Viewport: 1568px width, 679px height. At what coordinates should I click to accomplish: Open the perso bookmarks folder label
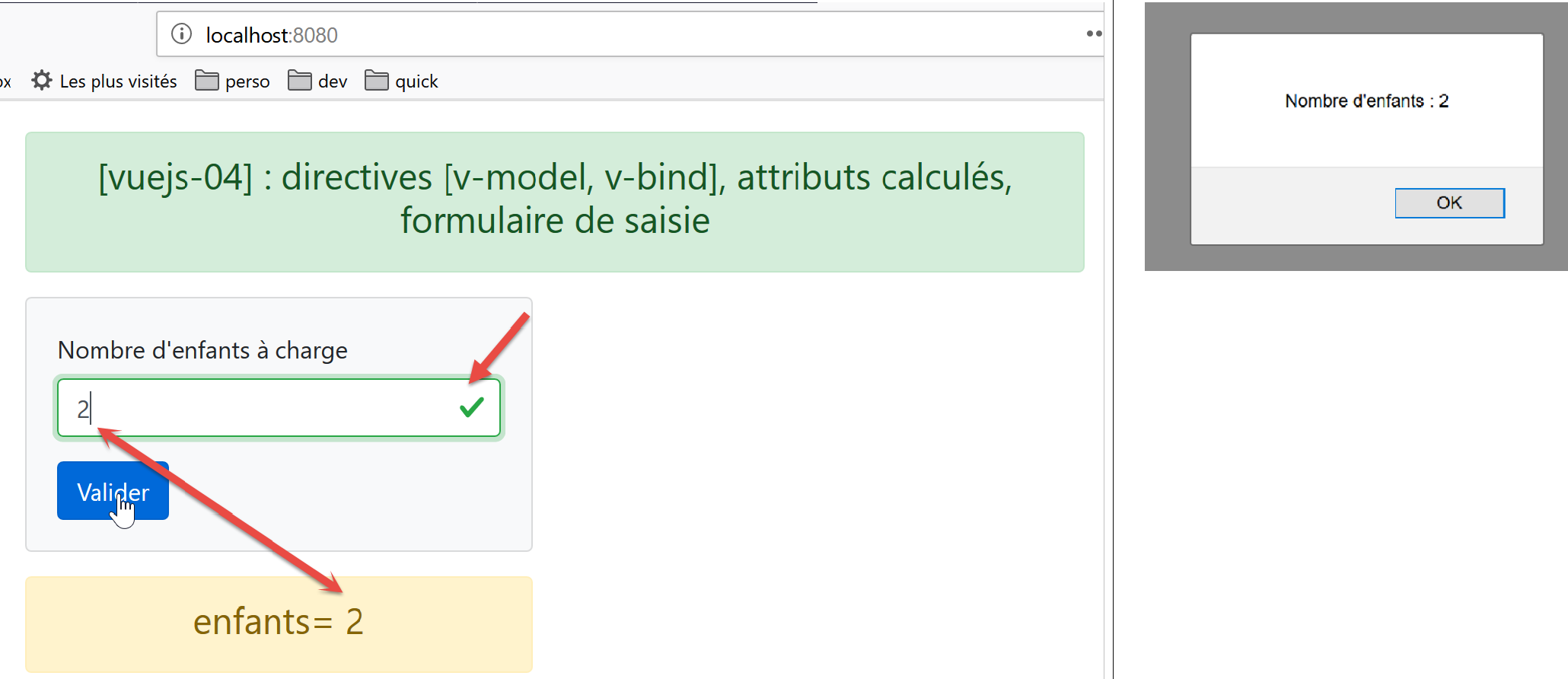[x=247, y=81]
